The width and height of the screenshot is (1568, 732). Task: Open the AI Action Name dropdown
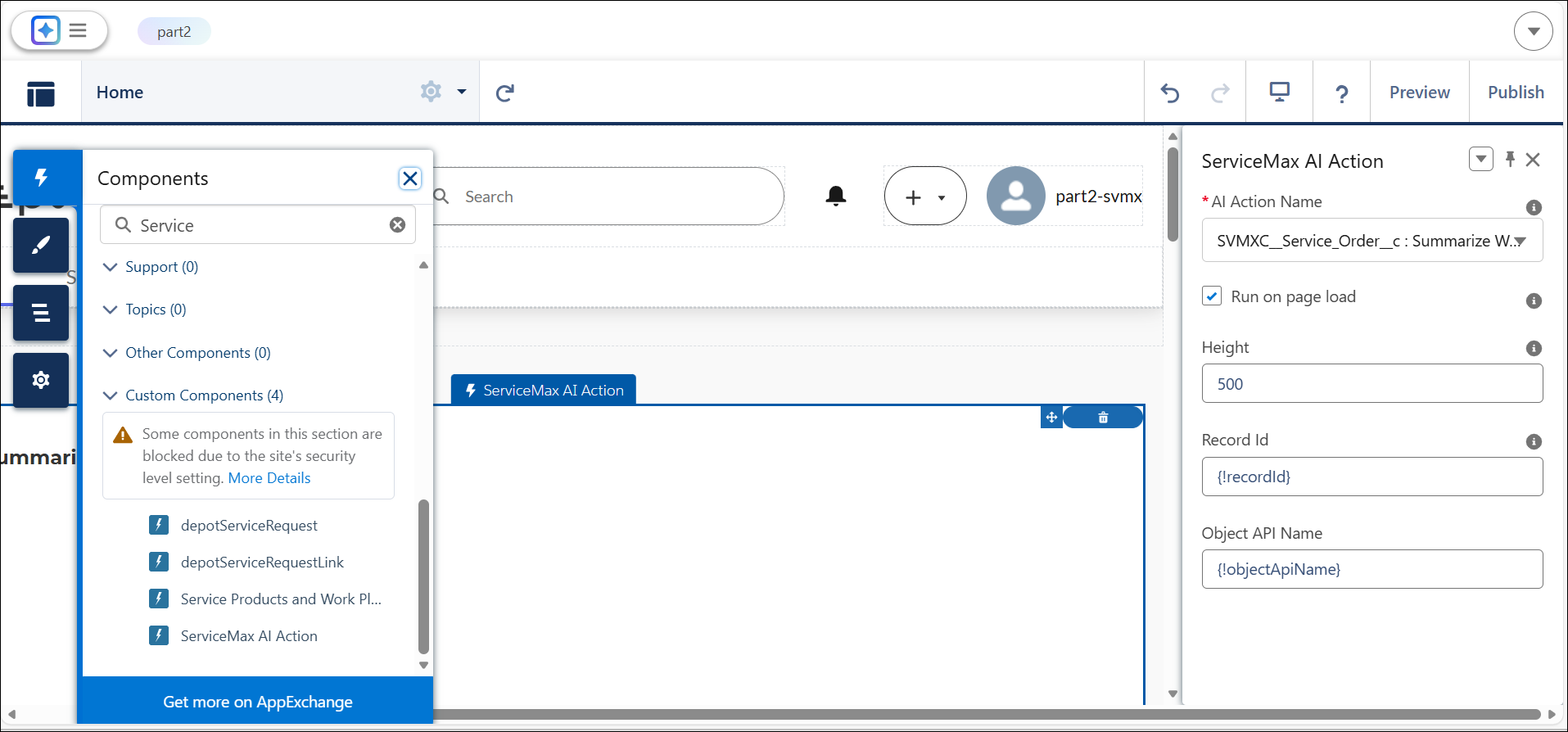1372,241
